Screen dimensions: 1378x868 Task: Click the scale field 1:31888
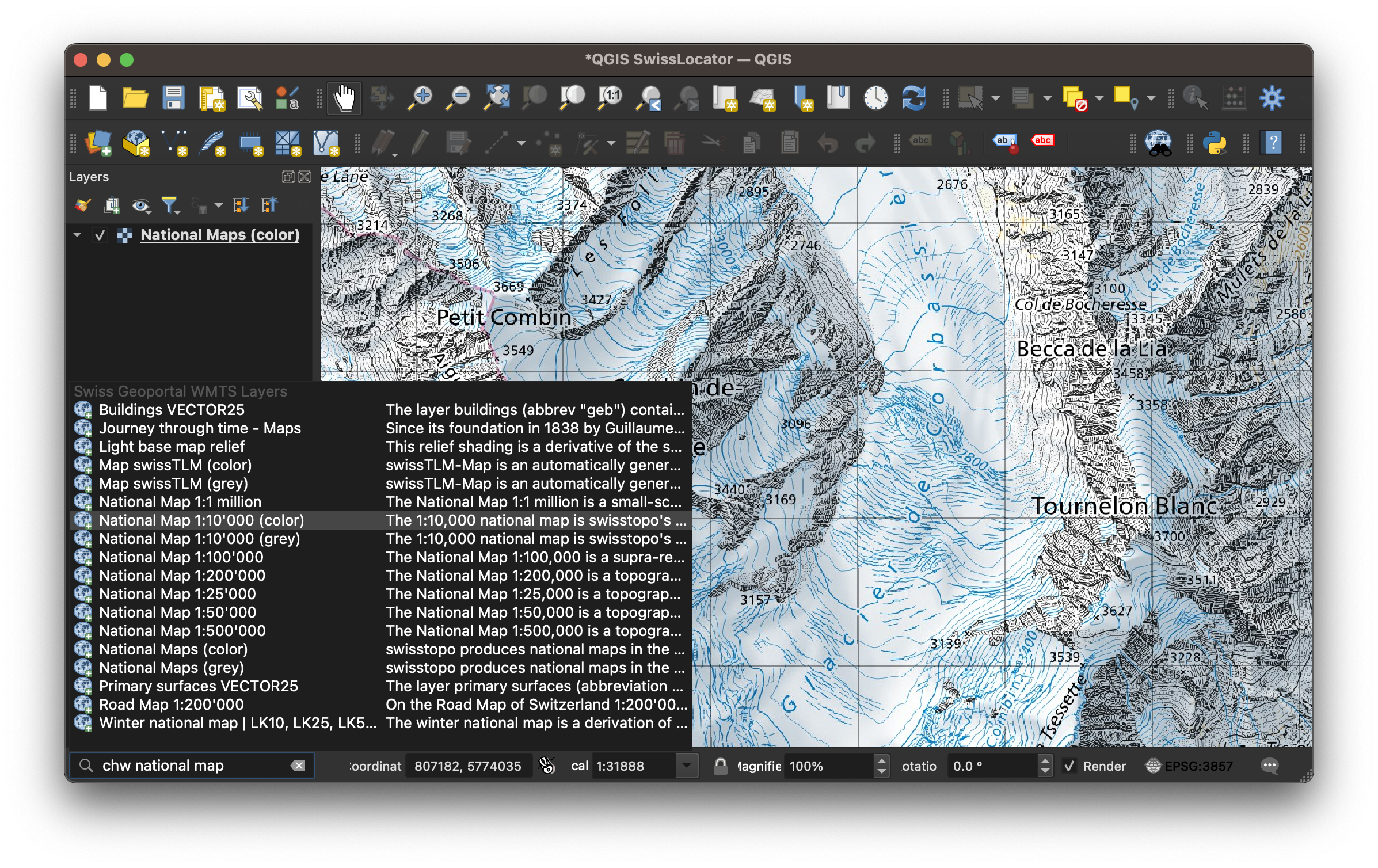click(x=633, y=766)
